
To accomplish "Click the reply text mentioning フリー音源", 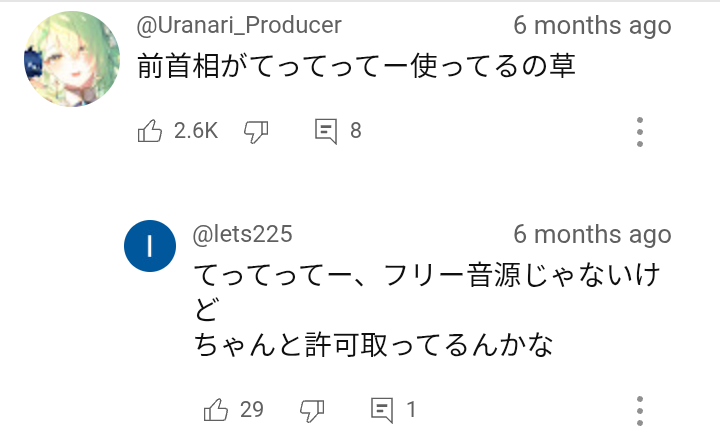I will [425, 275].
